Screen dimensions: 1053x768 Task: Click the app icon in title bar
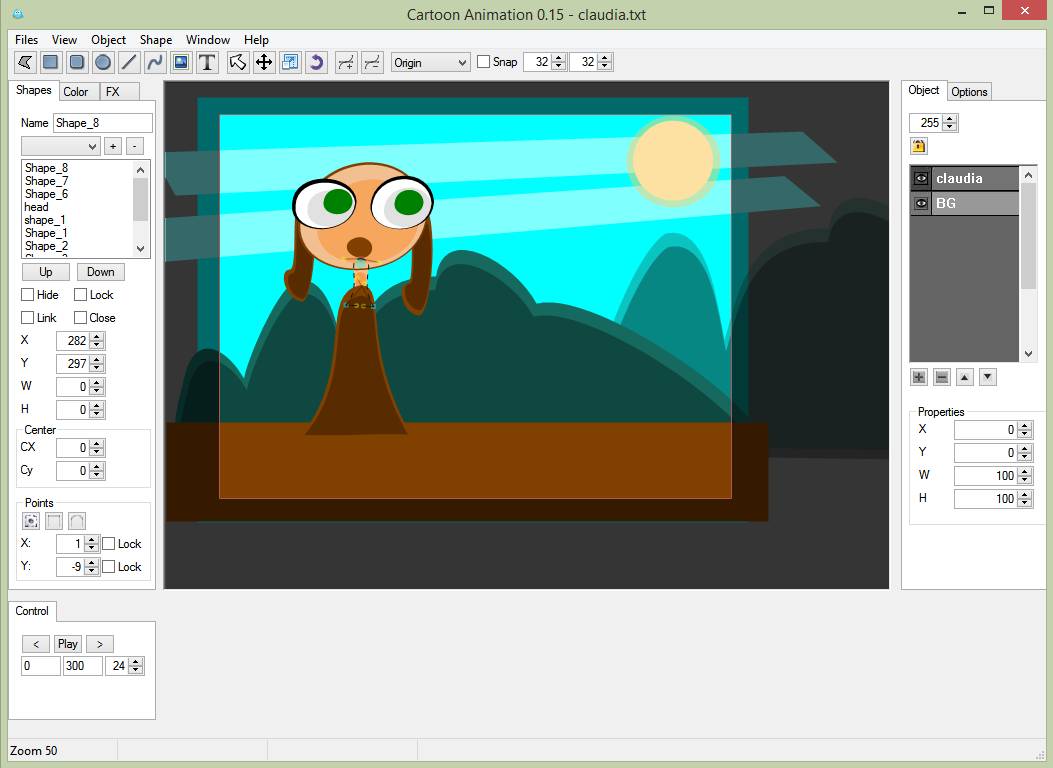coord(18,13)
